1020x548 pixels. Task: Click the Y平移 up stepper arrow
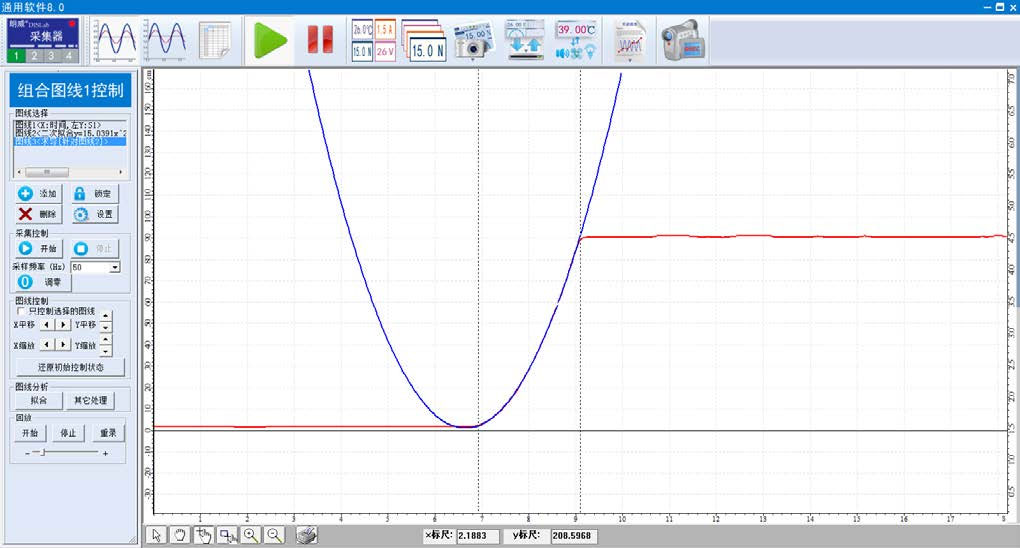coord(107,316)
